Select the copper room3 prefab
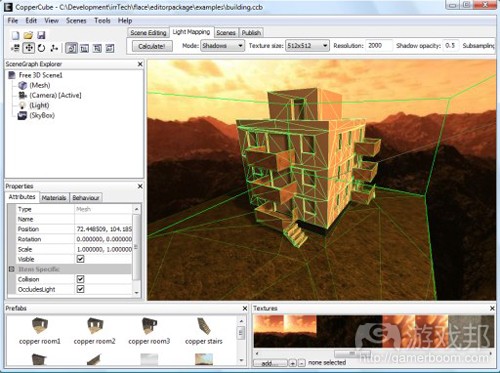 pos(149,331)
